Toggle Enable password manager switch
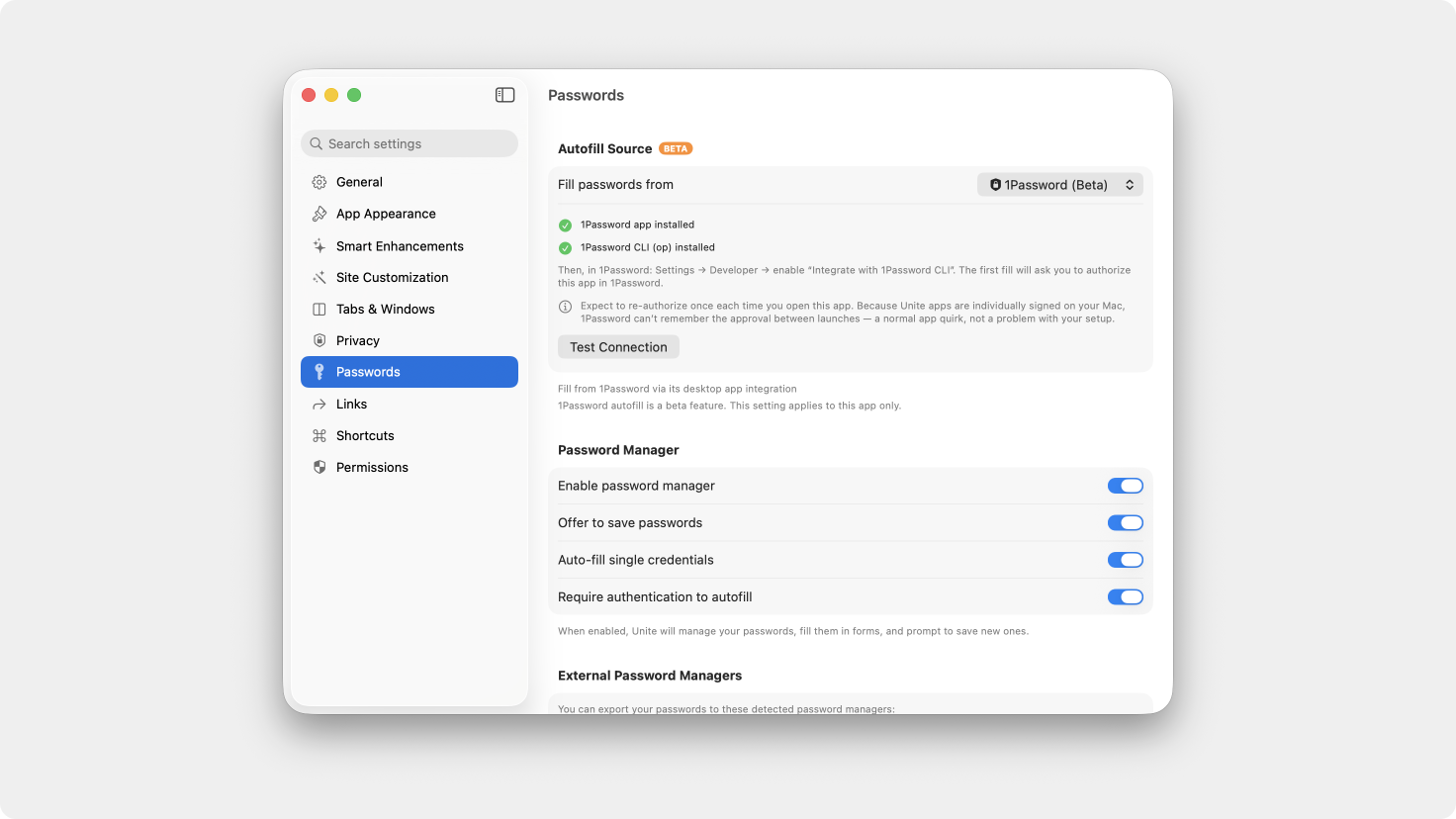 tap(1126, 486)
